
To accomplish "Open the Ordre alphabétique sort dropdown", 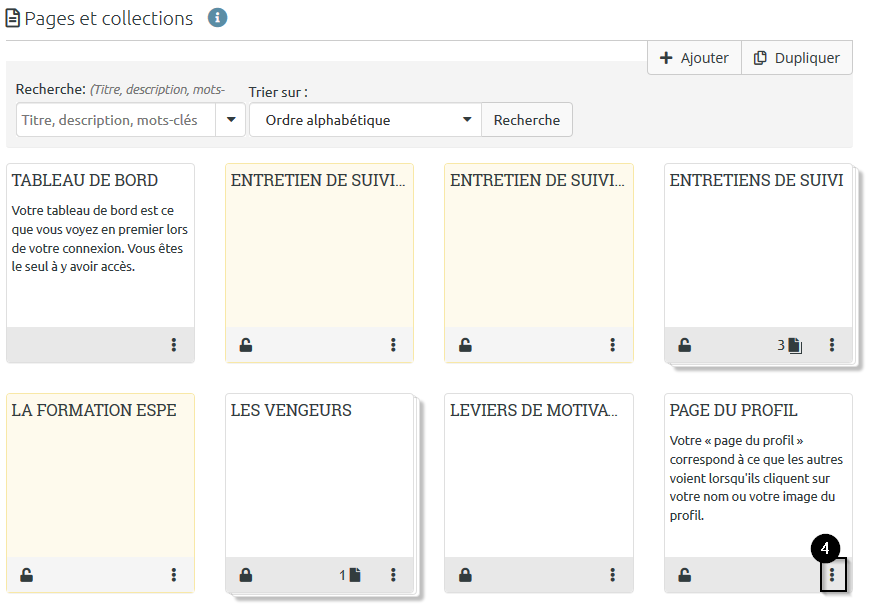I will click(x=365, y=120).
